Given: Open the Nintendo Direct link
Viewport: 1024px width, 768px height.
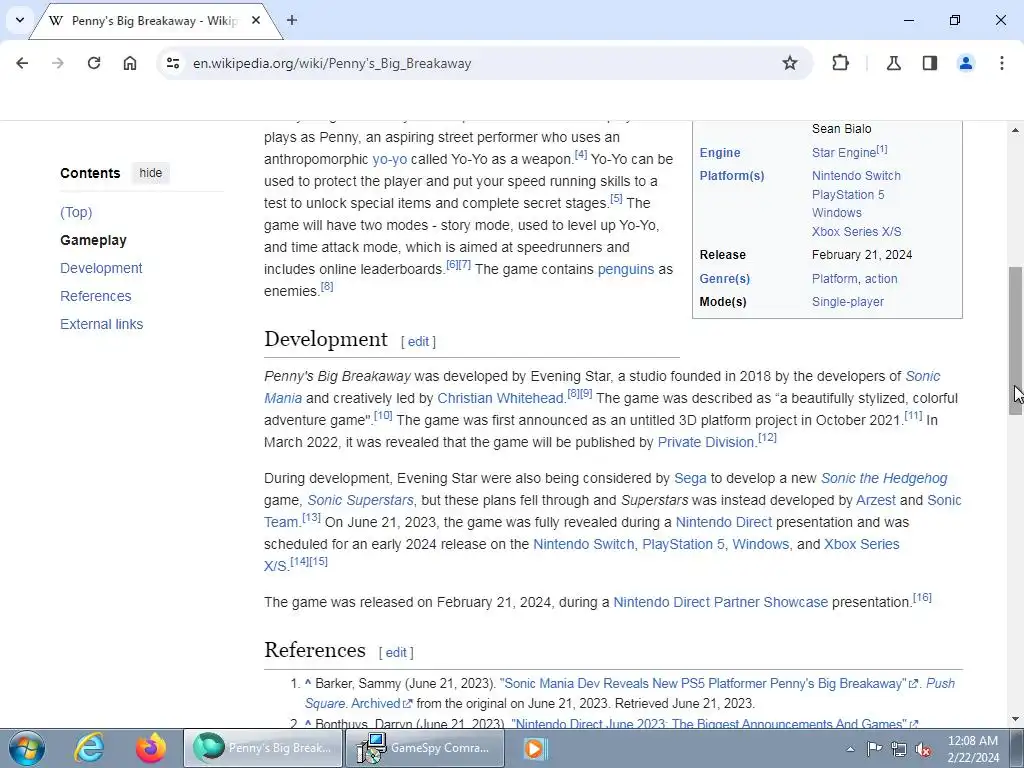Looking at the screenshot, I should 724,522.
